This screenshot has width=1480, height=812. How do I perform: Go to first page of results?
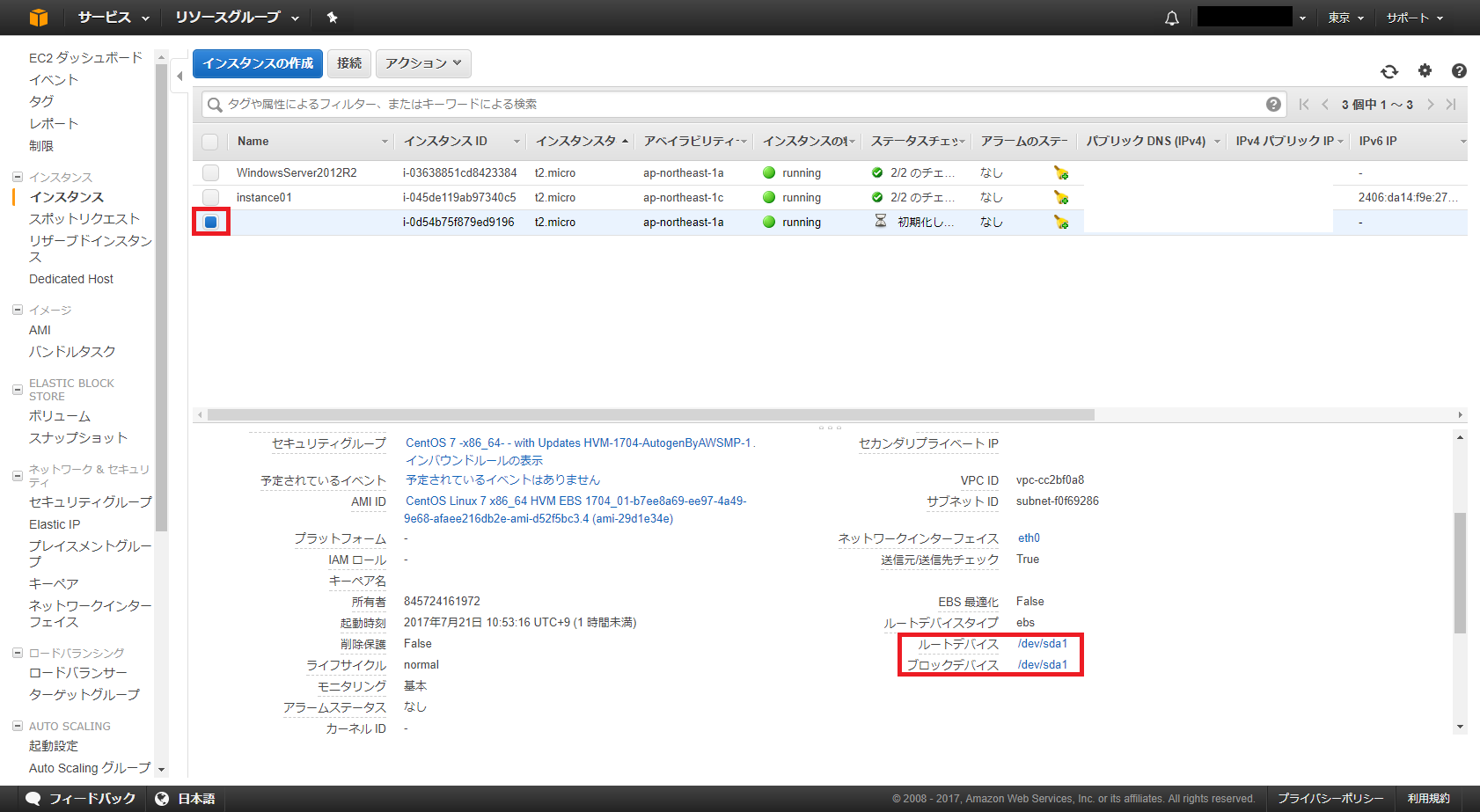coord(1304,104)
